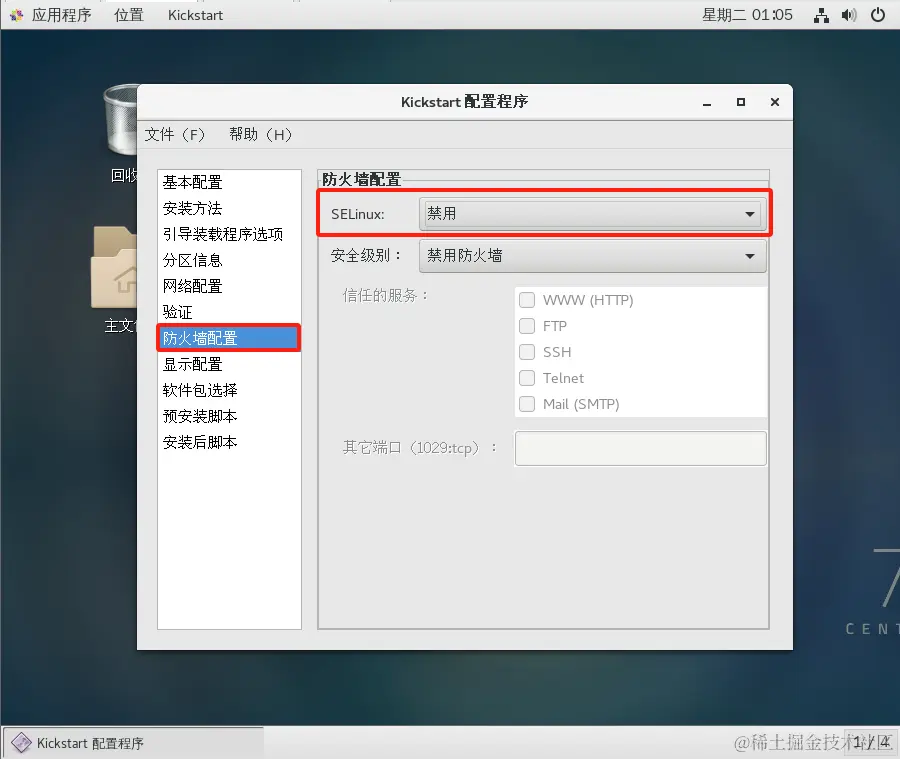
Task: Select 网络配置 in the sidebar list
Action: (229, 286)
